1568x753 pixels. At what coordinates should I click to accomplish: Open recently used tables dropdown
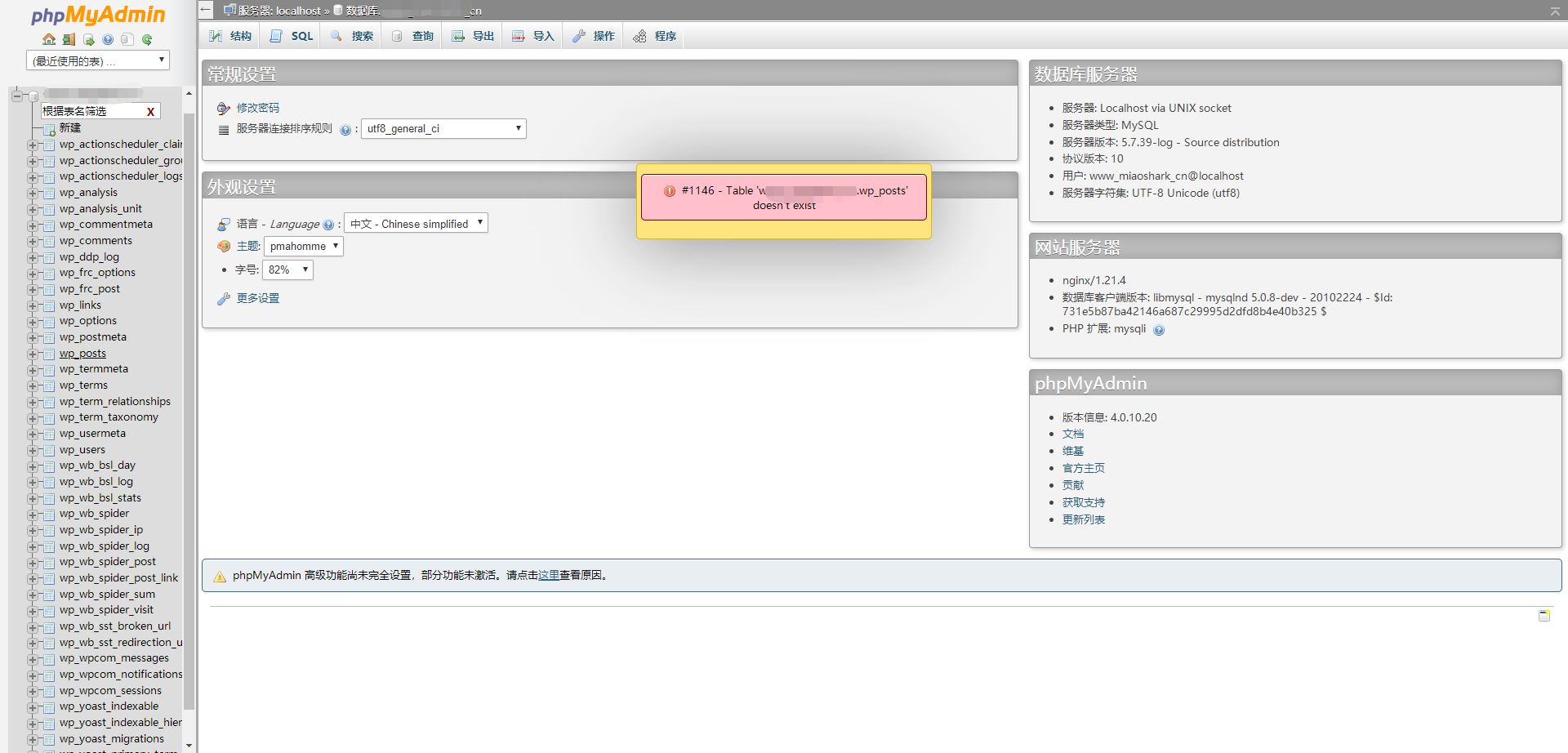[98, 60]
